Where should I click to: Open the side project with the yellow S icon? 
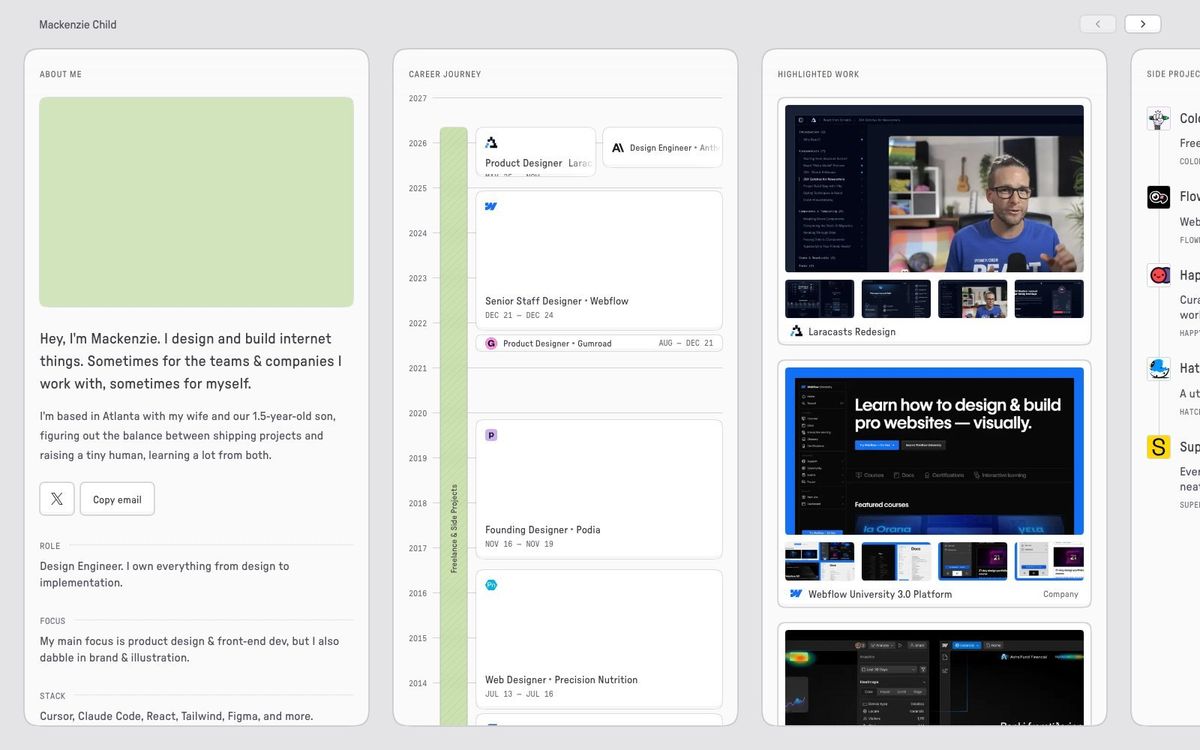(x=1159, y=447)
